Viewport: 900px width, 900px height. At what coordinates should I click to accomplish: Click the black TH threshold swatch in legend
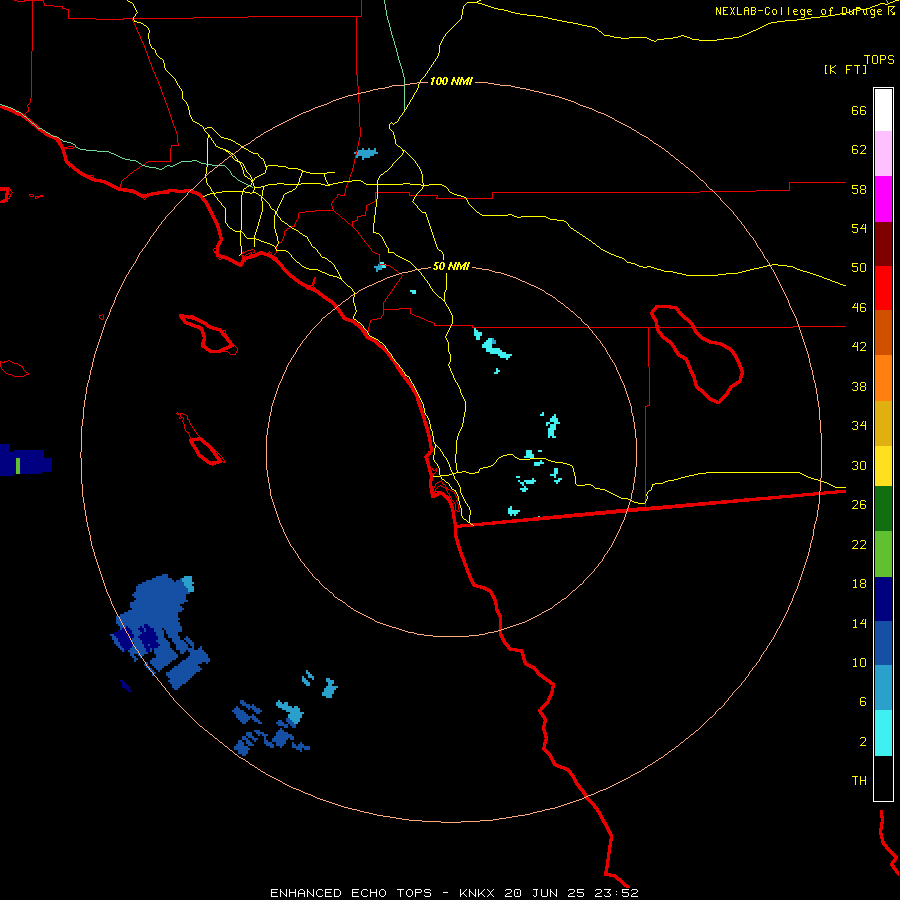coord(883,778)
